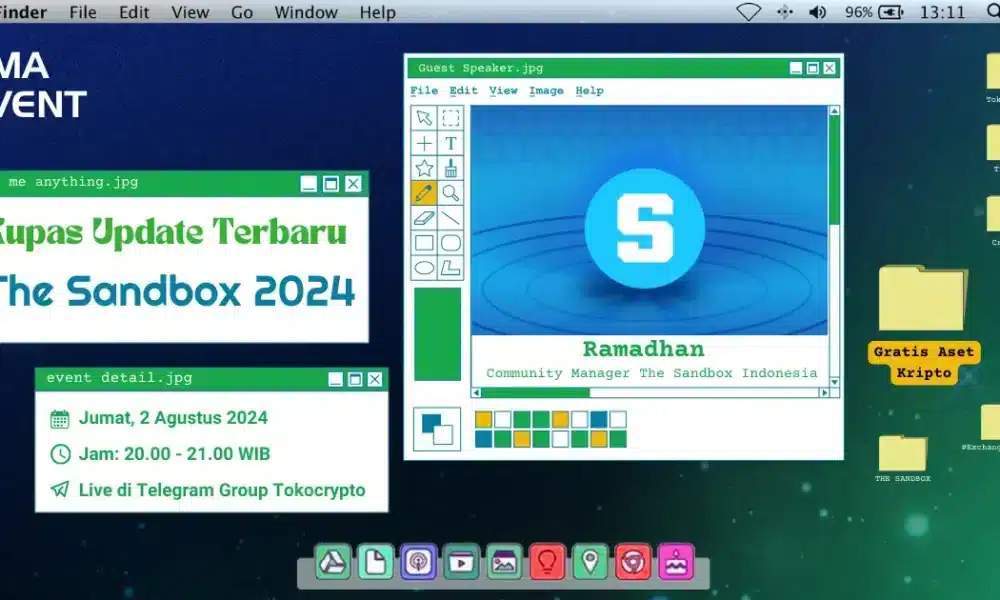Open the Drive triangle icon in dock
This screenshot has width=1000, height=600.
click(x=332, y=562)
